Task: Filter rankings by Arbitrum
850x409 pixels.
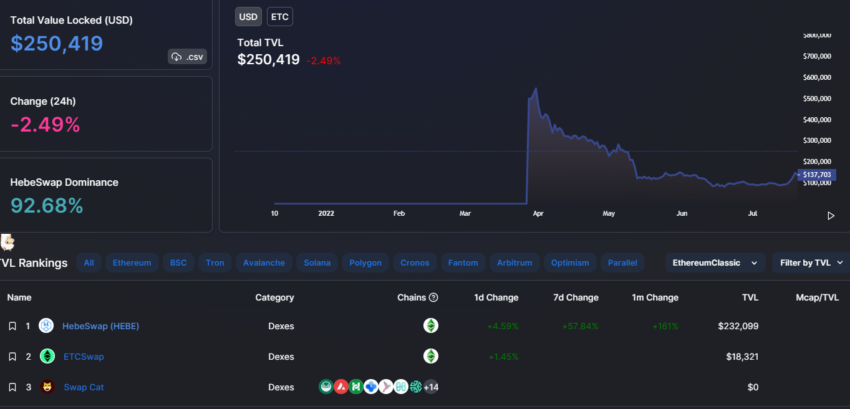Action: 514,263
